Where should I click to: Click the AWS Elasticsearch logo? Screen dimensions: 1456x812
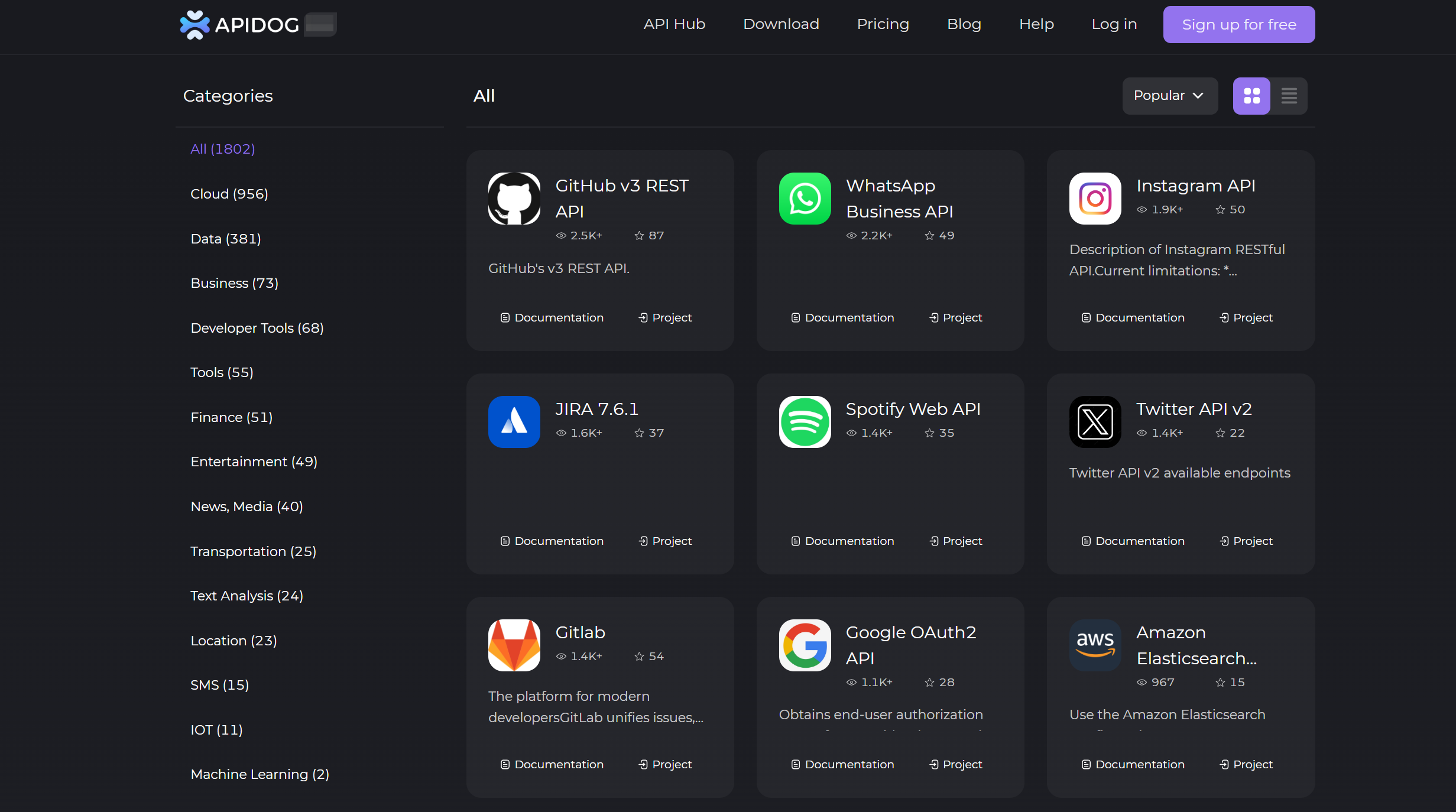[x=1095, y=645]
